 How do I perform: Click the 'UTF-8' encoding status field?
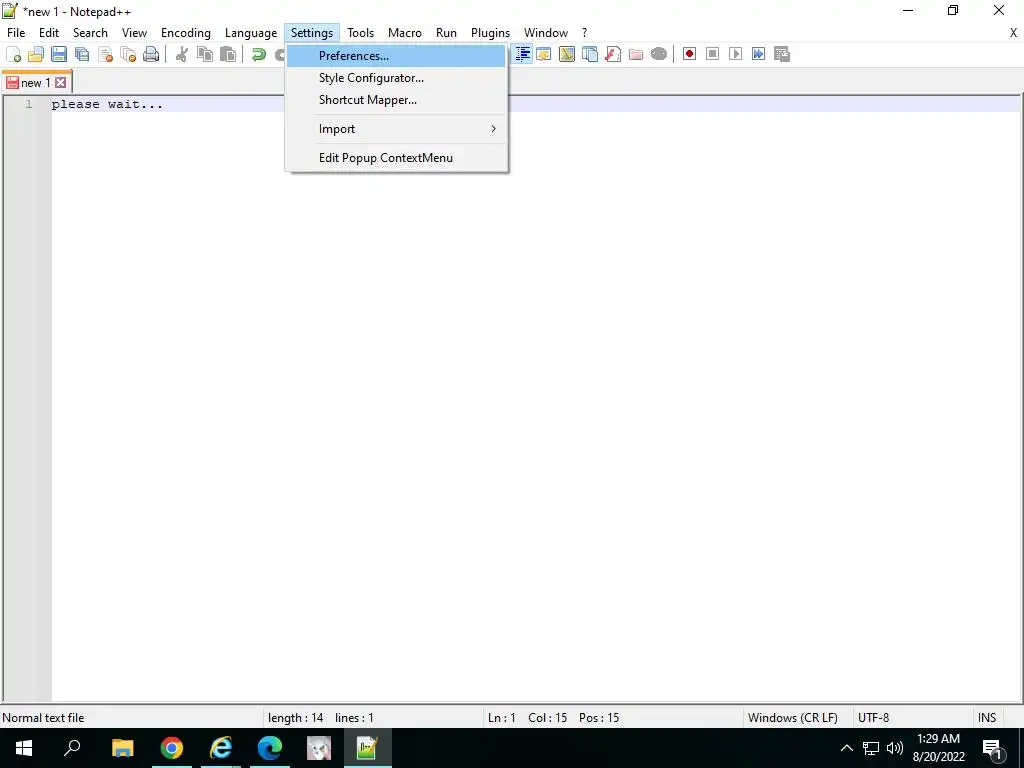pos(874,718)
